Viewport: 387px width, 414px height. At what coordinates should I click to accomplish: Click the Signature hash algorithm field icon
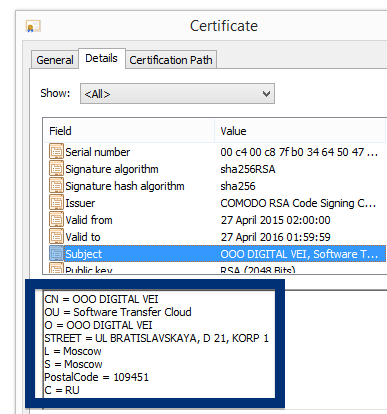(56, 185)
